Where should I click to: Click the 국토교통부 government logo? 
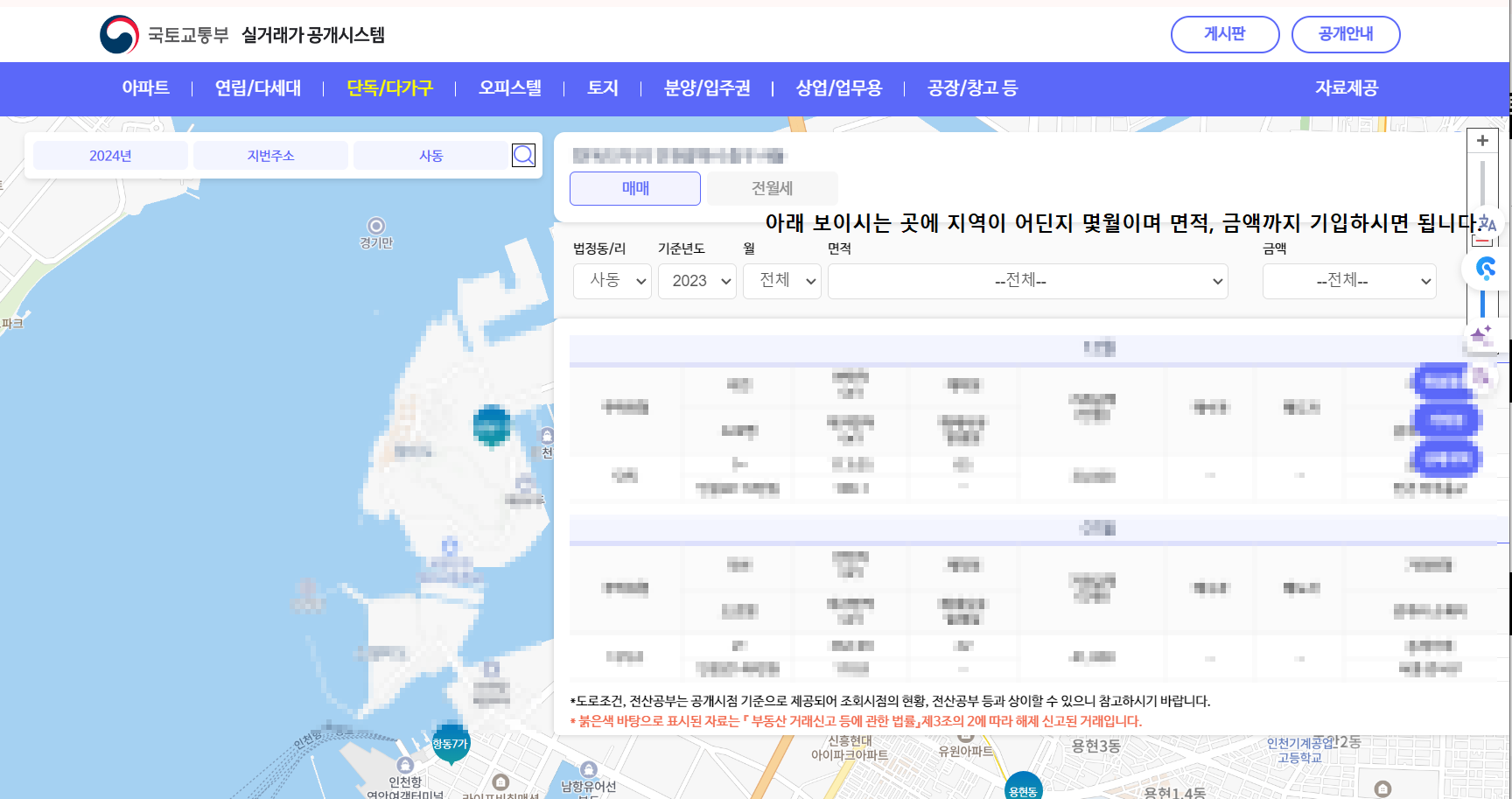pyautogui.click(x=118, y=33)
